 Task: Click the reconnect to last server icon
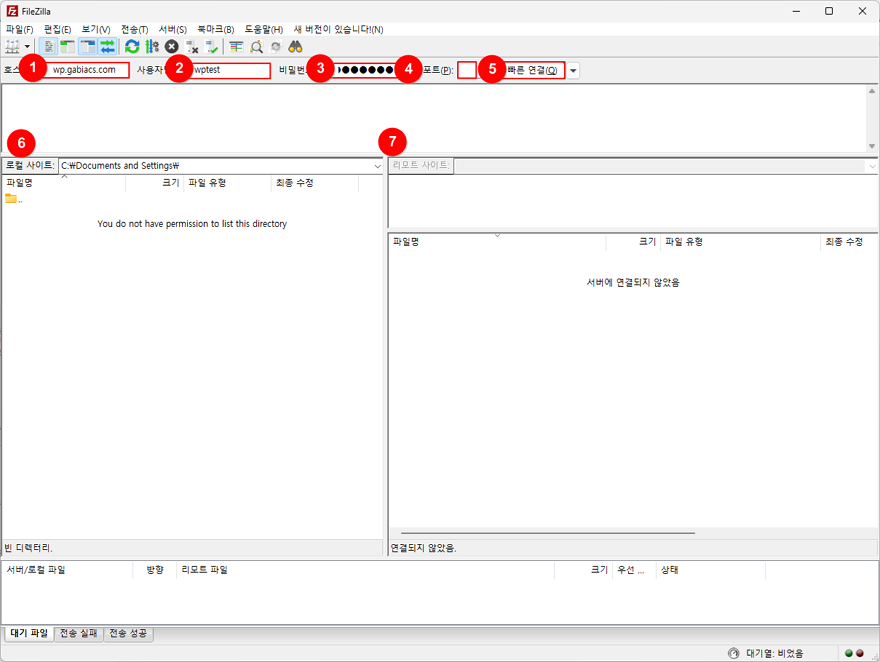click(x=212, y=47)
